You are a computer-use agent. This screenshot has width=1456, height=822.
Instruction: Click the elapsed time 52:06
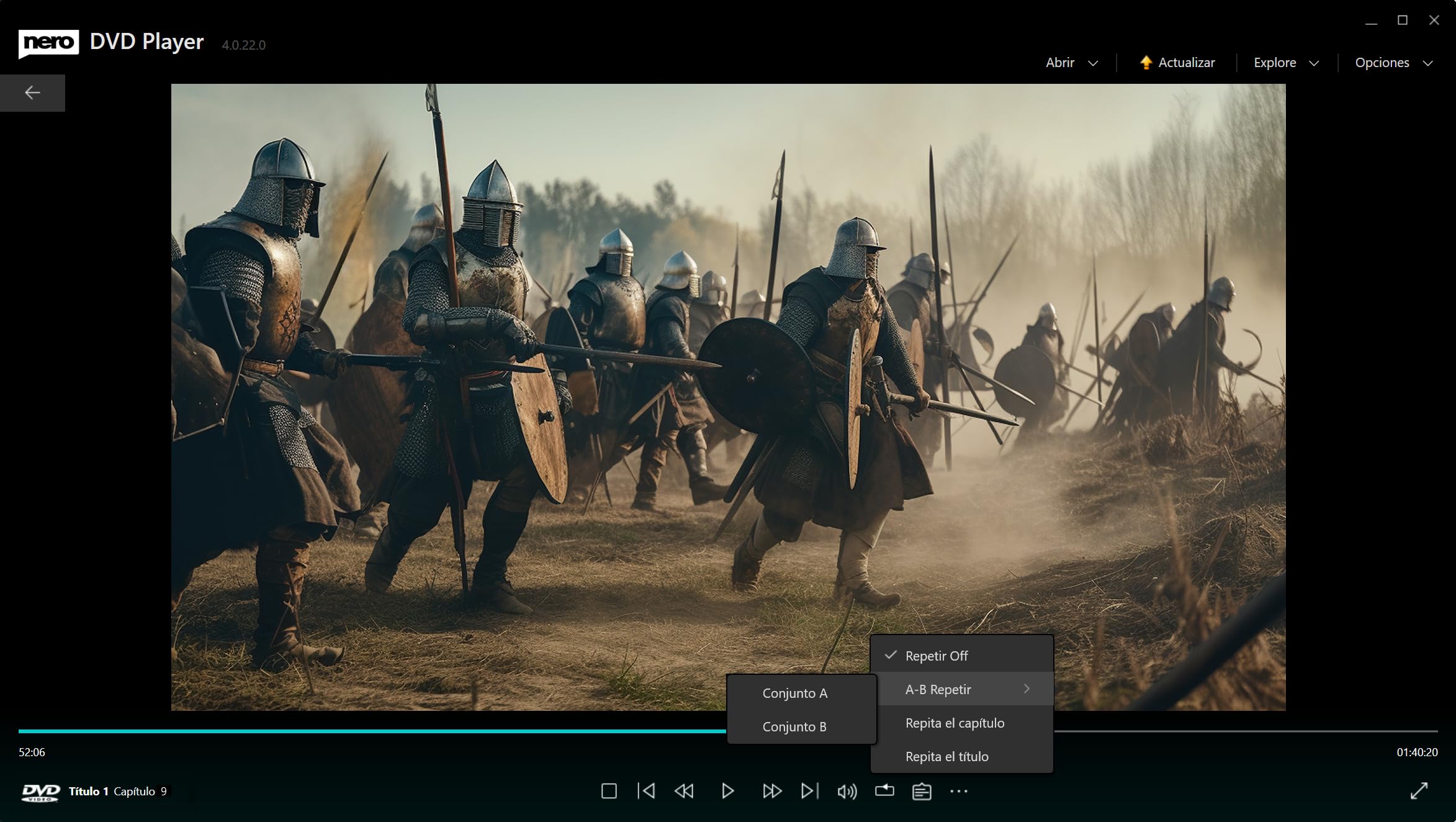point(32,752)
